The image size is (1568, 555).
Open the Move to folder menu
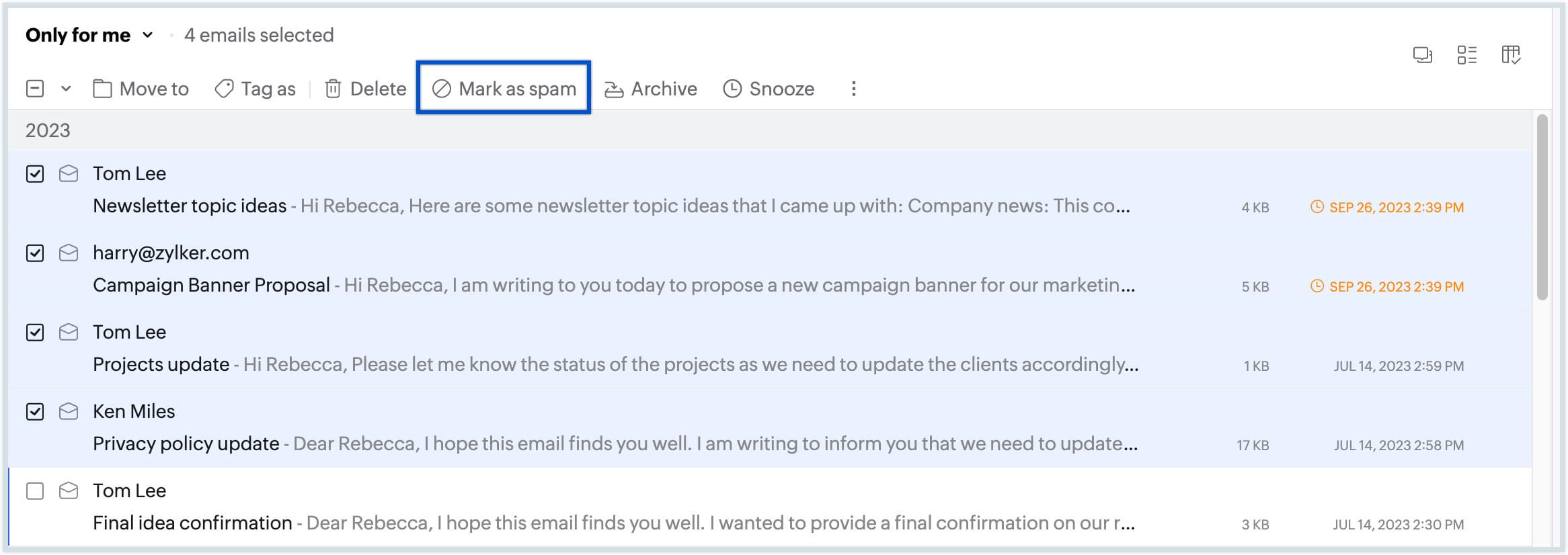pyautogui.click(x=141, y=89)
